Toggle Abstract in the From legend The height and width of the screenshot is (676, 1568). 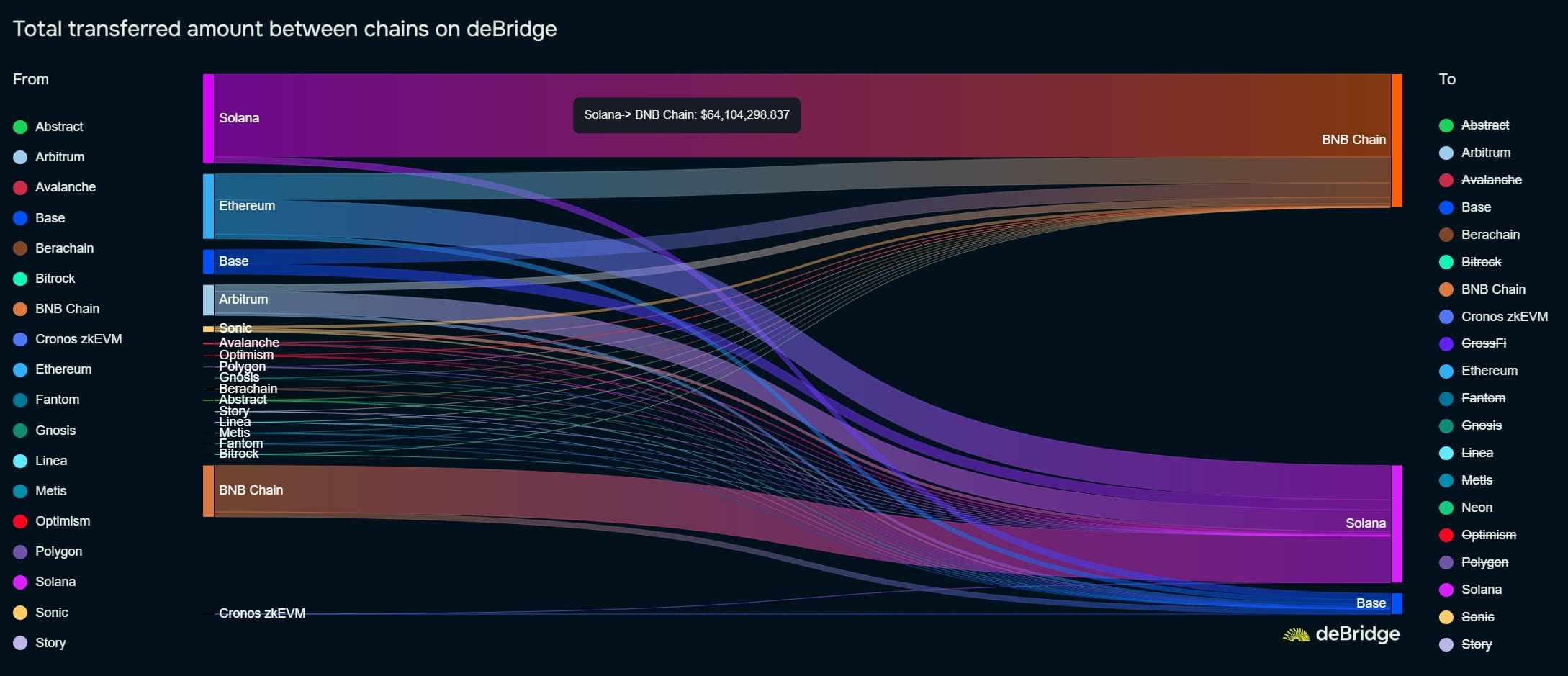tap(48, 127)
